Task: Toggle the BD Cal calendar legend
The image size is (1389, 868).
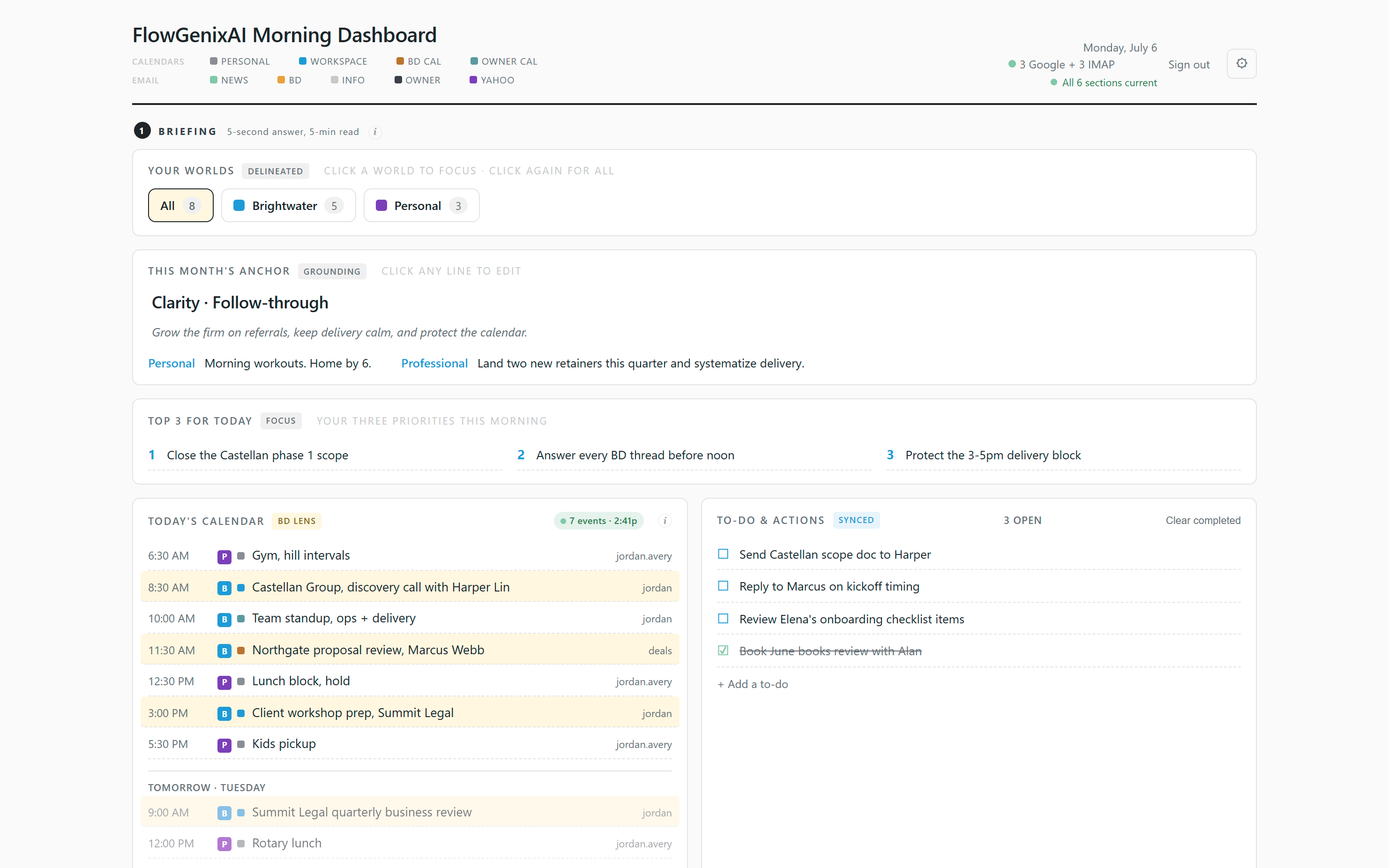Action: point(418,61)
